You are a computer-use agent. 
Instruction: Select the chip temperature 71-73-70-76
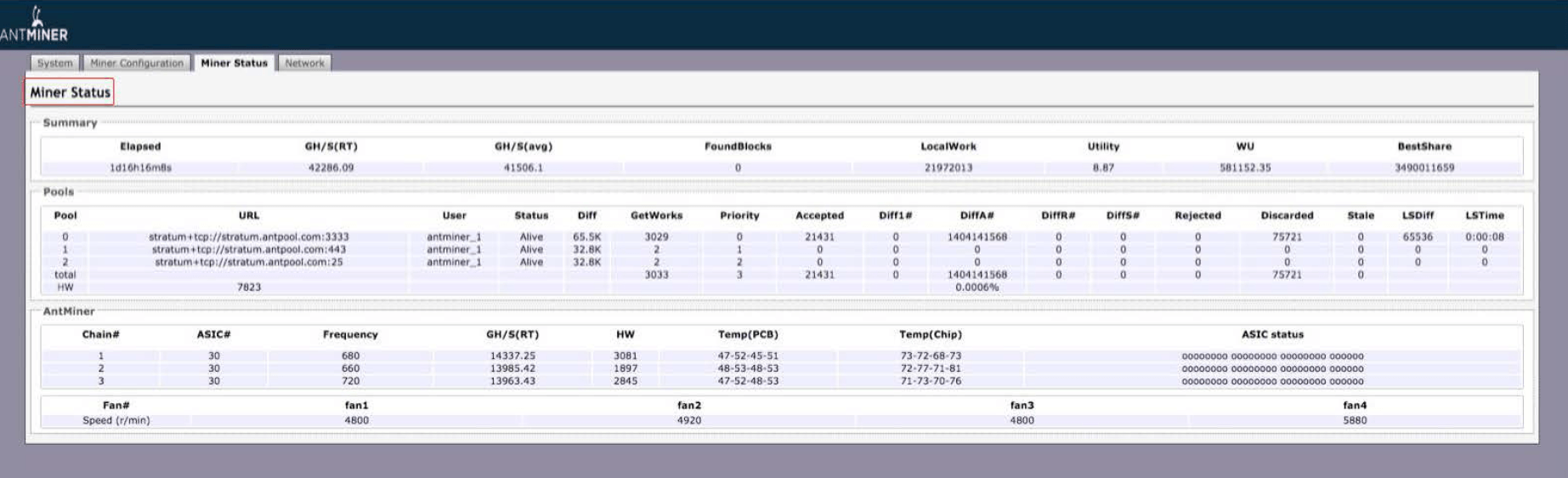click(931, 381)
